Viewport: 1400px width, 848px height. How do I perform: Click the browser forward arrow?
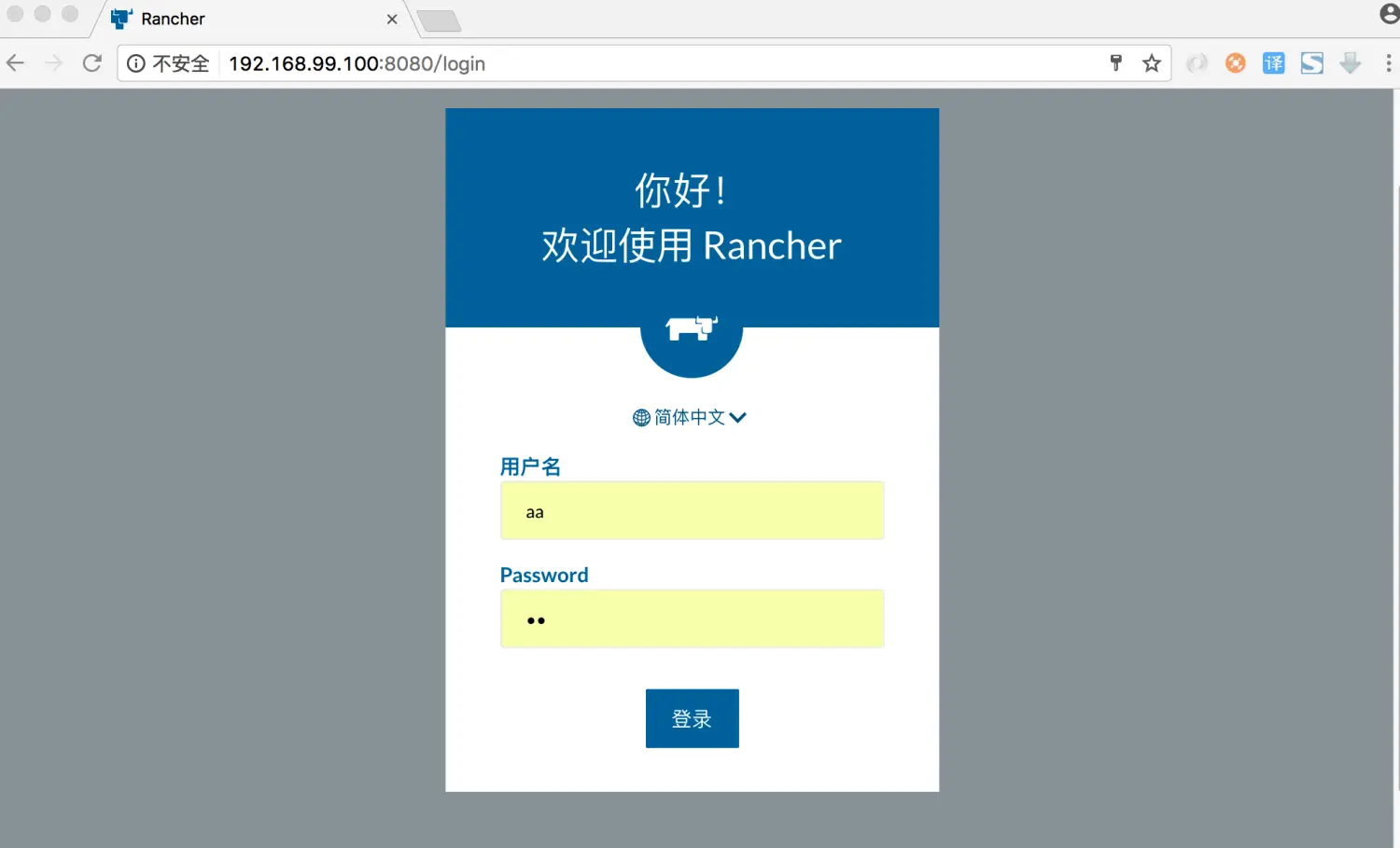[x=53, y=63]
